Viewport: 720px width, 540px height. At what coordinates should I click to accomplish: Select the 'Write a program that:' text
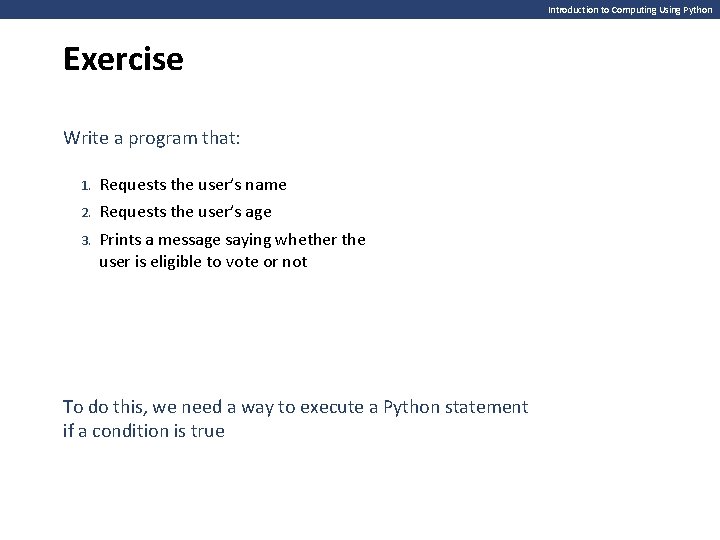[x=152, y=138]
